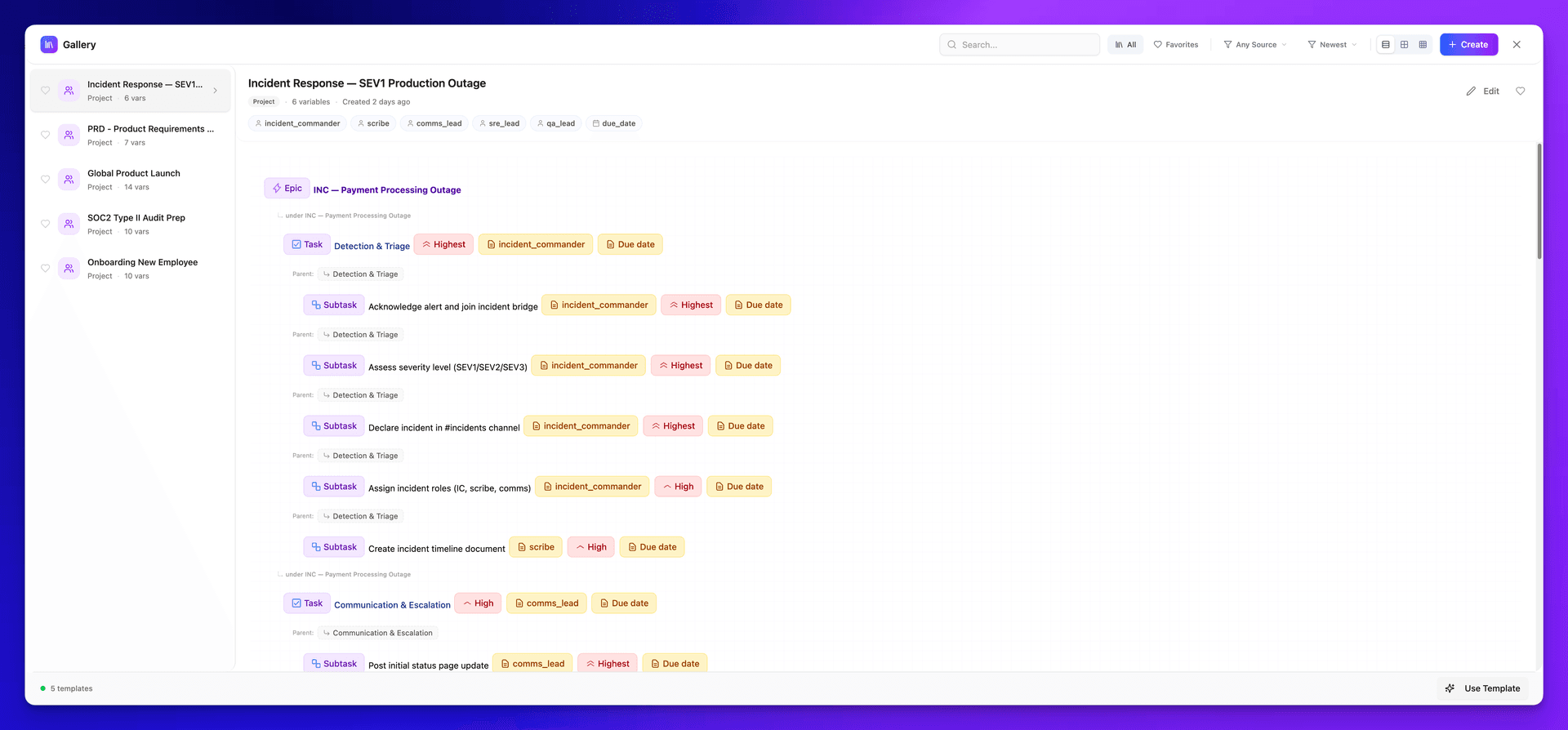Screen dimensions: 1568x730
Task: Click the SOC2 Audit Prep avatar icon
Action: click(69, 224)
